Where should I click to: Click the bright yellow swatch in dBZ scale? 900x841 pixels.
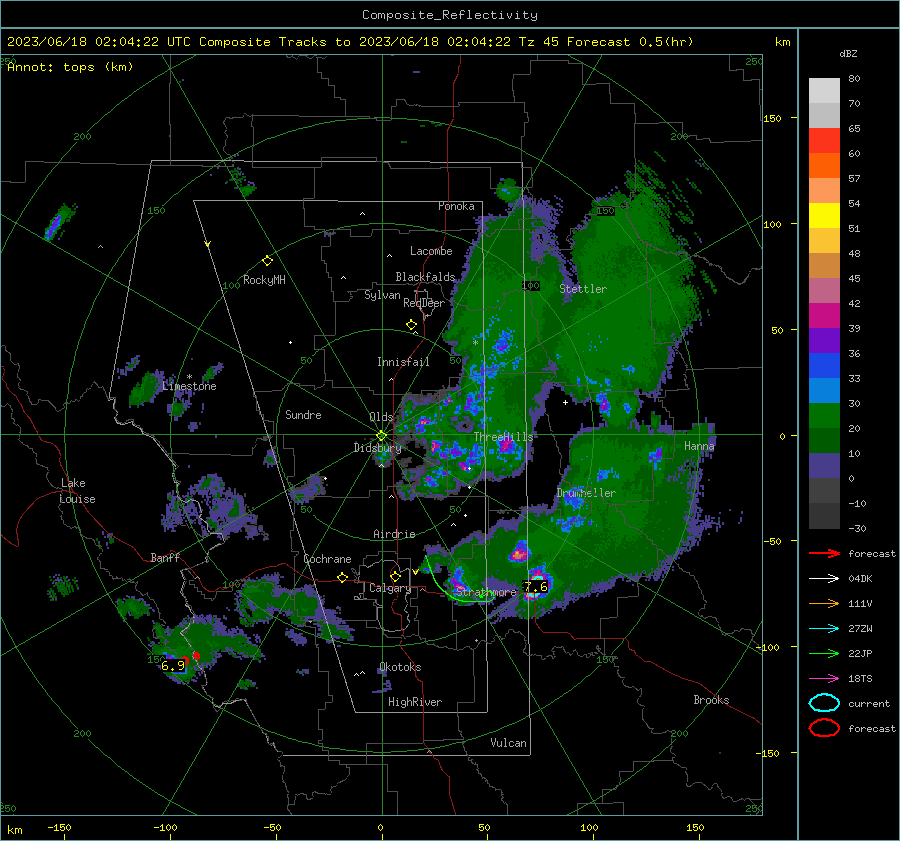click(x=824, y=216)
